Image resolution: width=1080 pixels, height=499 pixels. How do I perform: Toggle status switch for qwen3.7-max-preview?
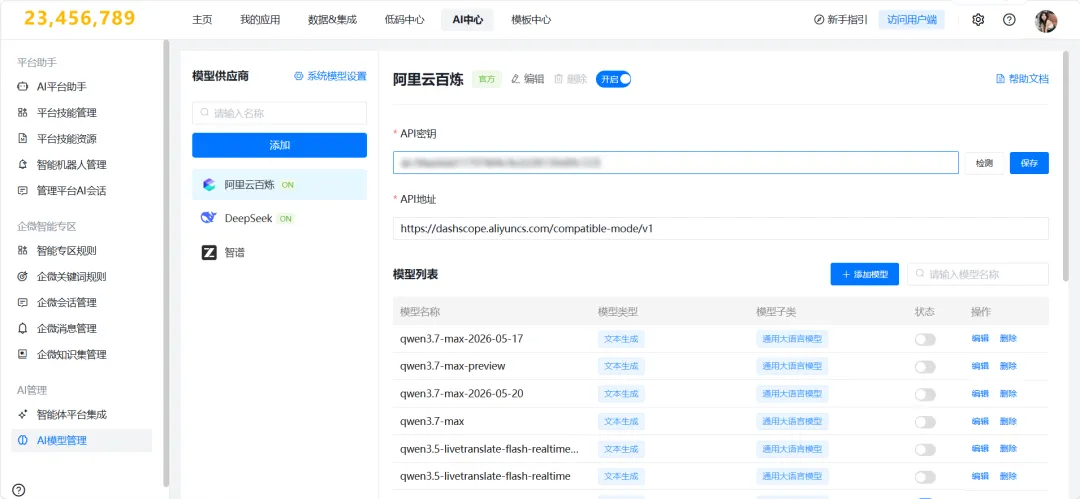click(x=925, y=367)
